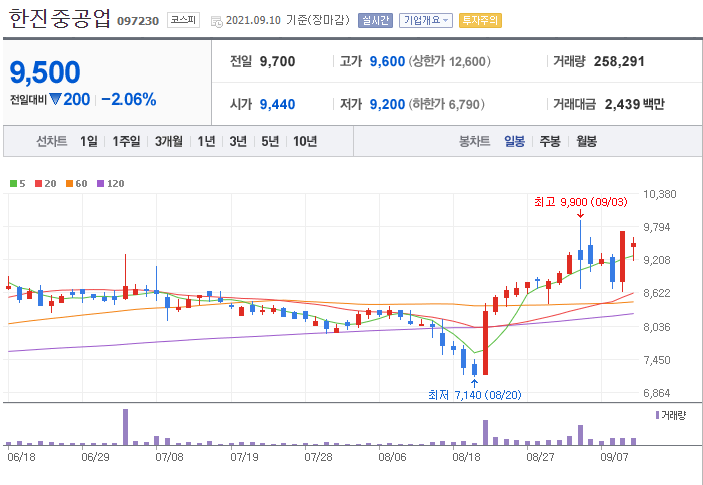Switch to 주봉 candle chart
The height and width of the screenshot is (485, 703).
pyautogui.click(x=550, y=142)
